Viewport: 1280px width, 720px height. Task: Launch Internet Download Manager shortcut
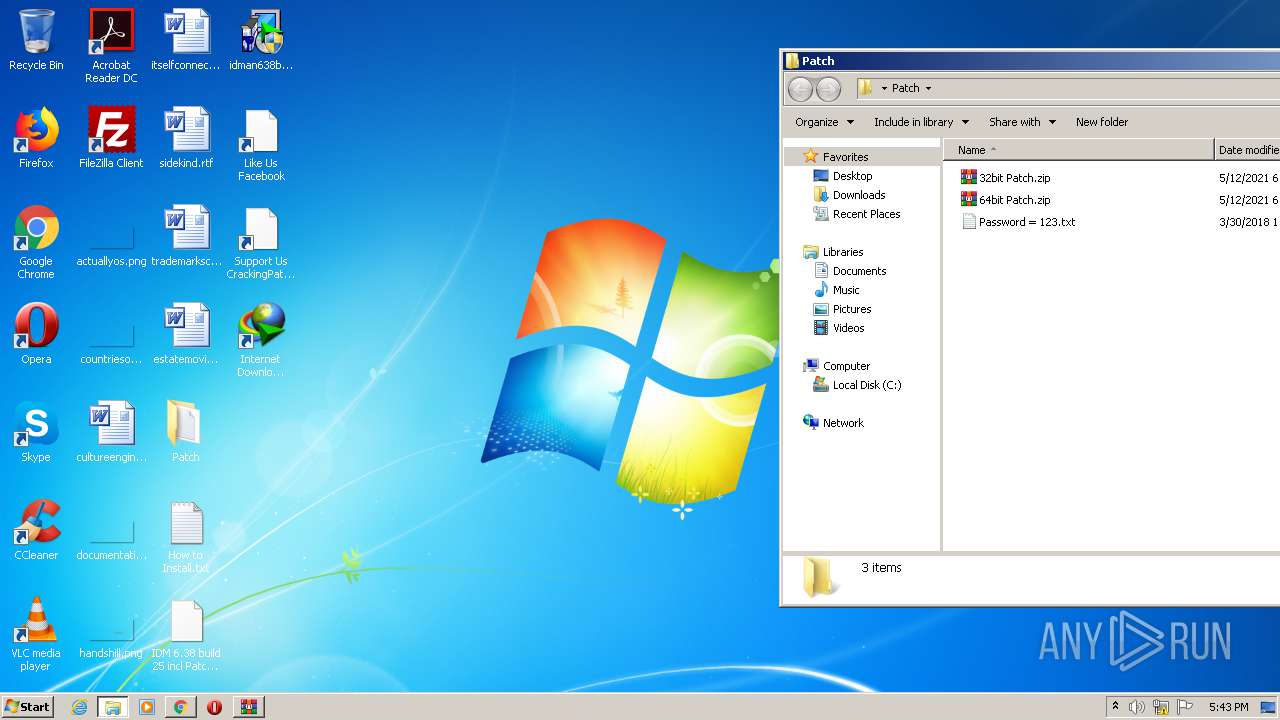click(x=261, y=341)
